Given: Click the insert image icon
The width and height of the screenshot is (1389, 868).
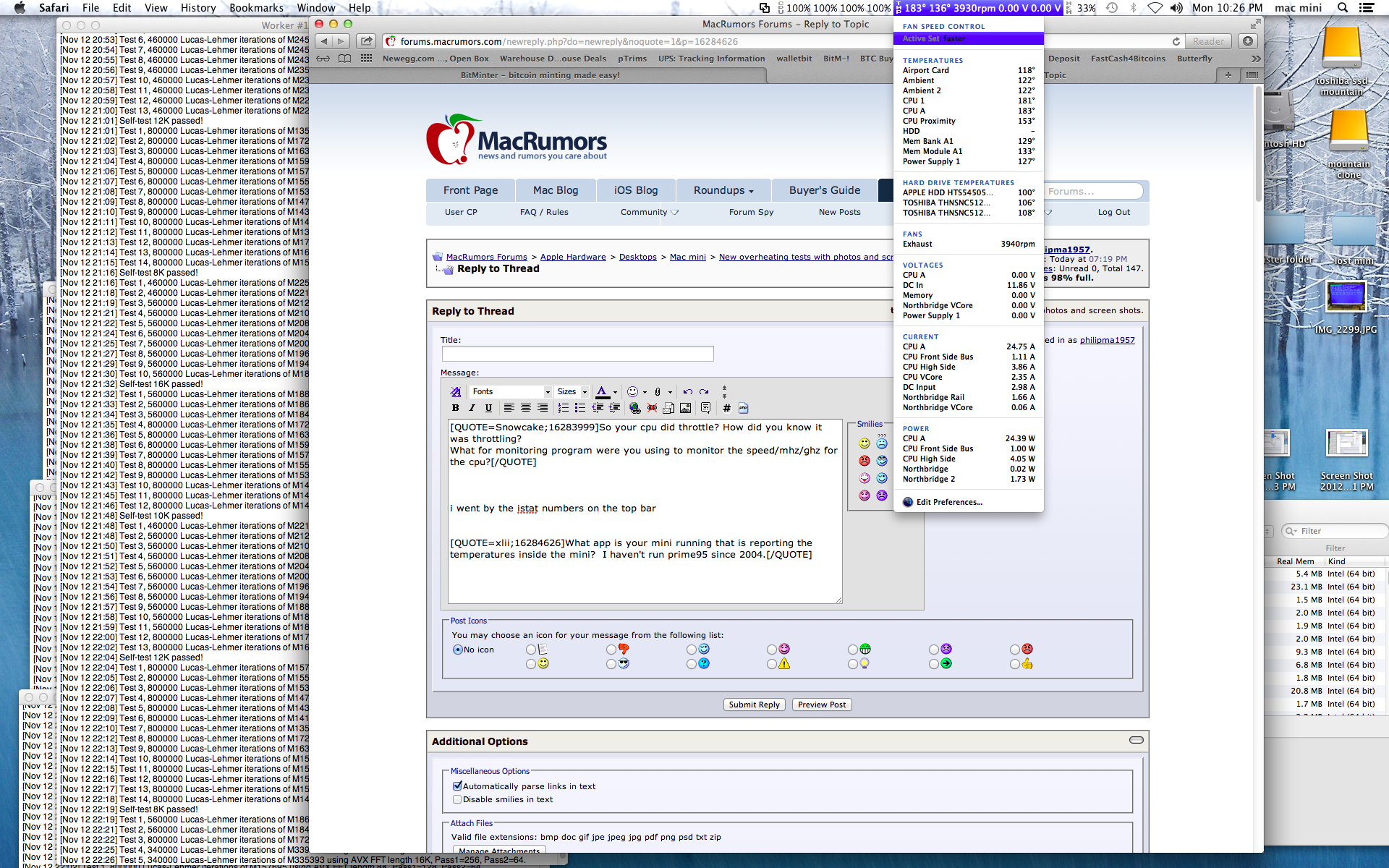Looking at the screenshot, I should pyautogui.click(x=685, y=408).
